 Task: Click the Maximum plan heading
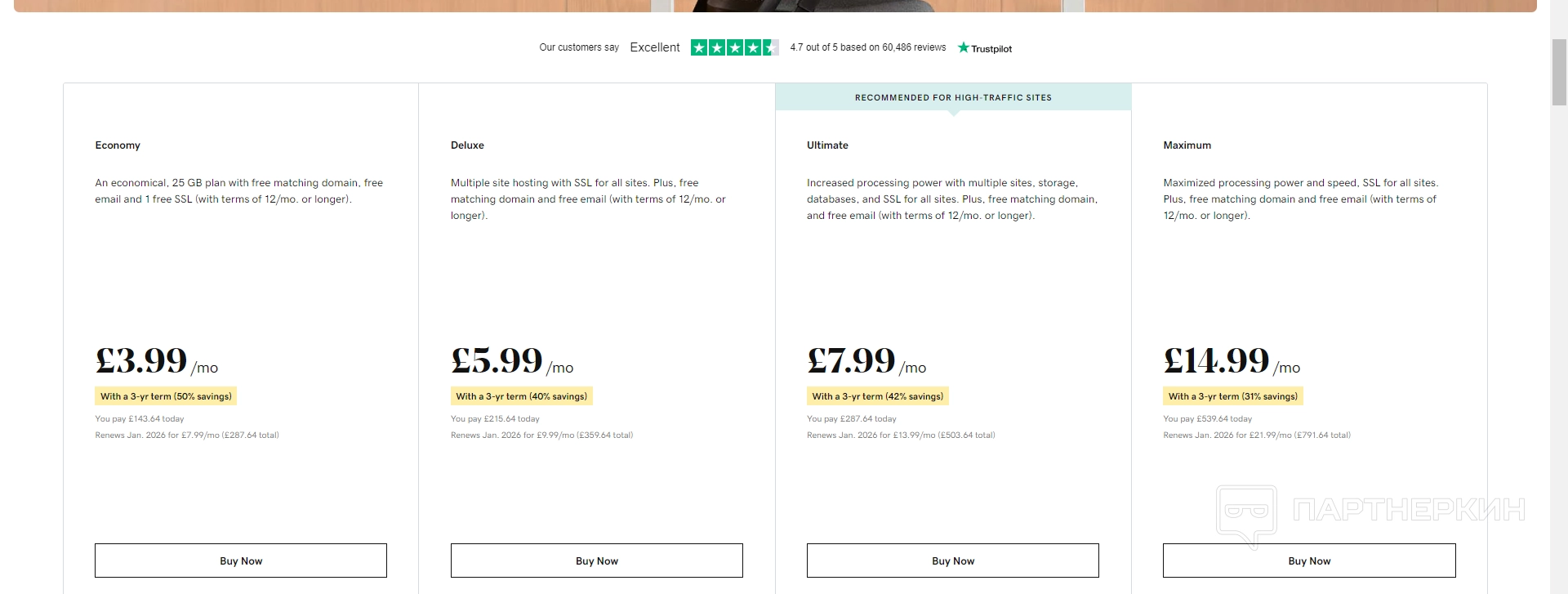point(1187,145)
